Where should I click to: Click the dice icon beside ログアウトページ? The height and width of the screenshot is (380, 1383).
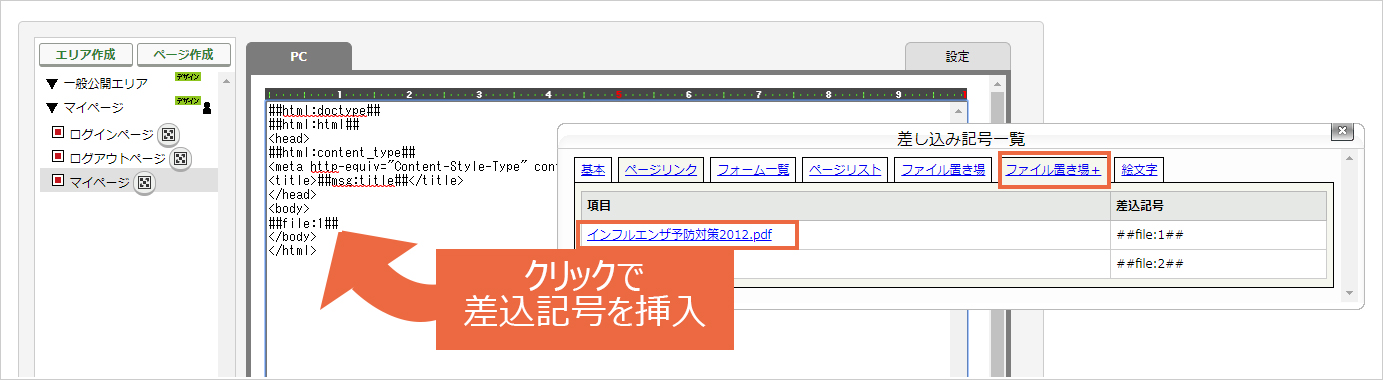coord(181,158)
